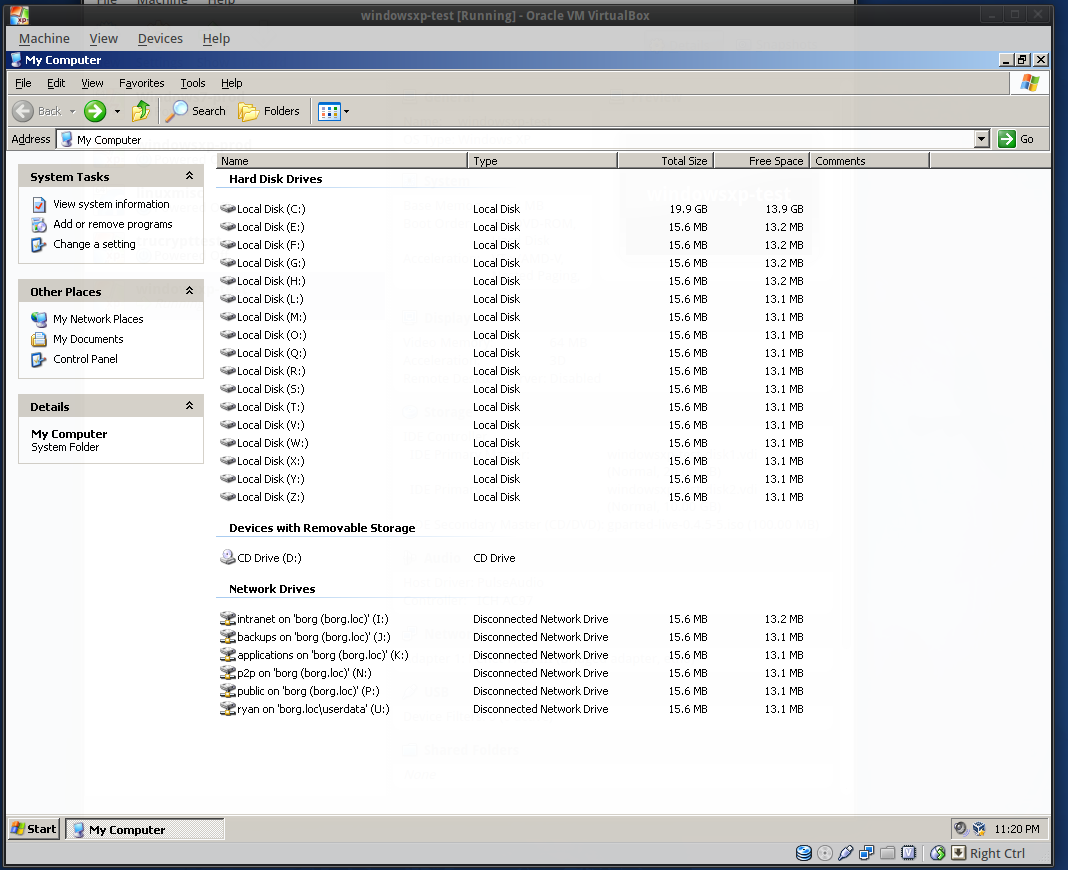Expand the Address bar dropdown
Screen dimensions: 1068x870
[x=981, y=139]
